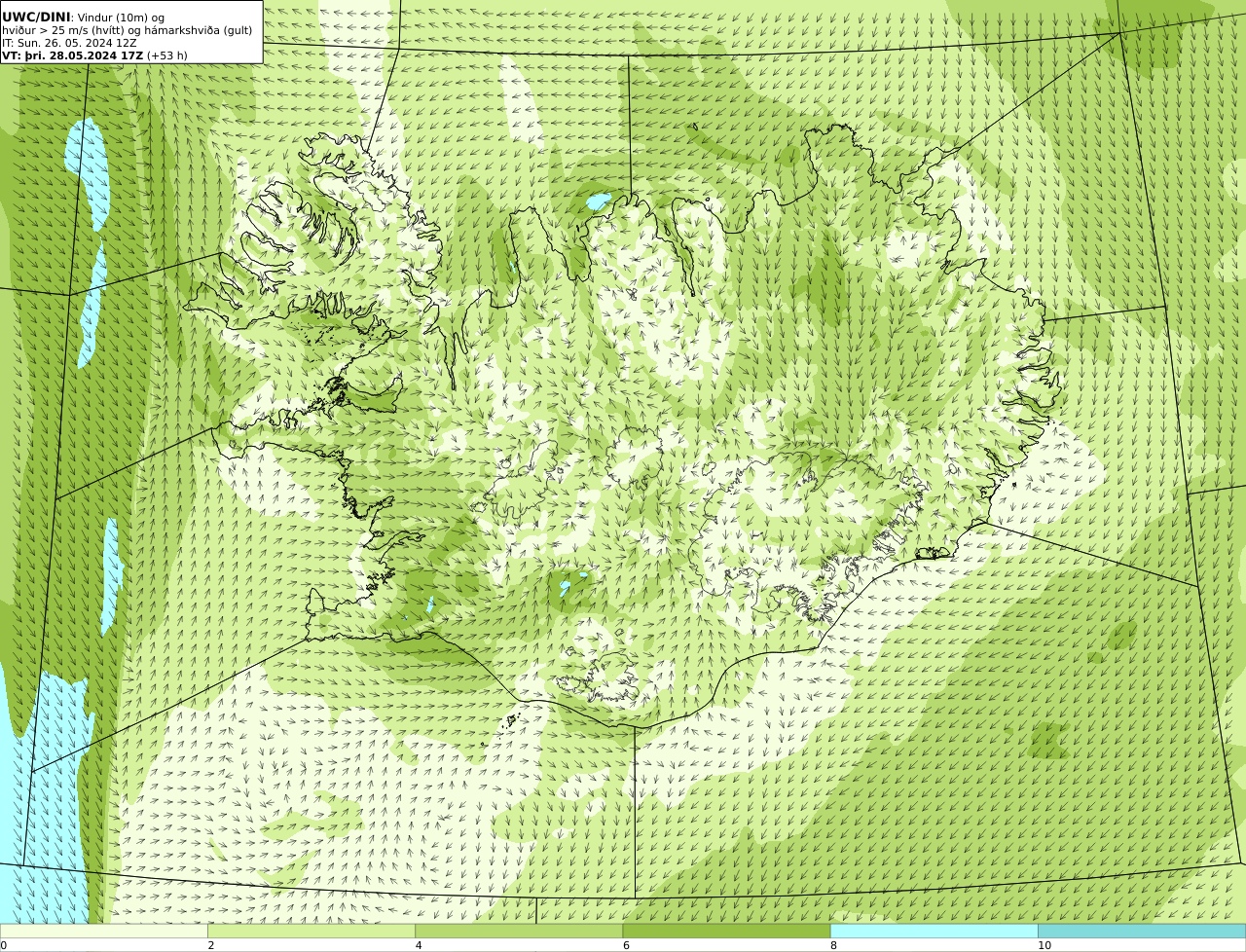Click the medium green 4–6 m/s legend segment
Image resolution: width=1246 pixels, height=952 pixels.
pos(519,931)
